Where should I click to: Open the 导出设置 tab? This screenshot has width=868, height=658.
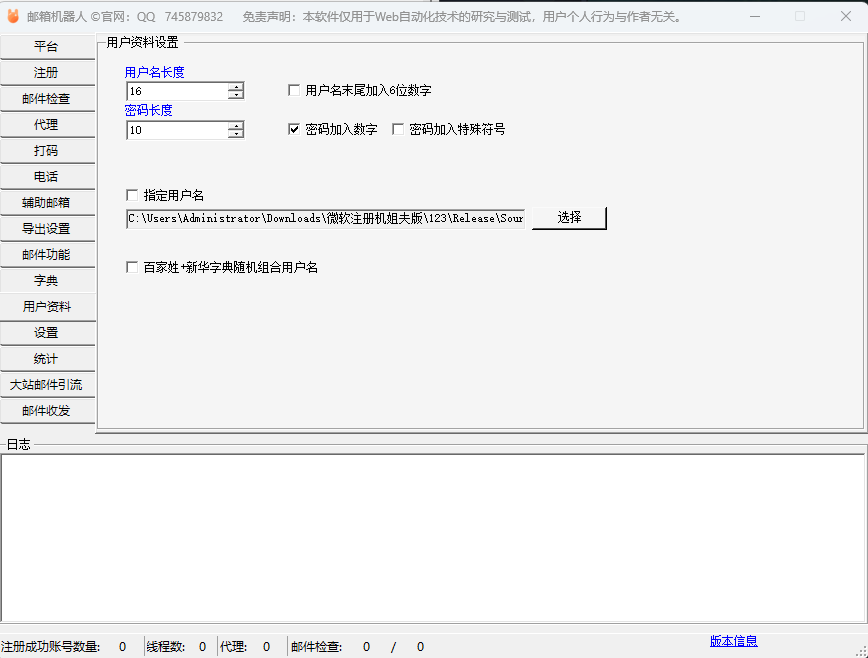[47, 229]
